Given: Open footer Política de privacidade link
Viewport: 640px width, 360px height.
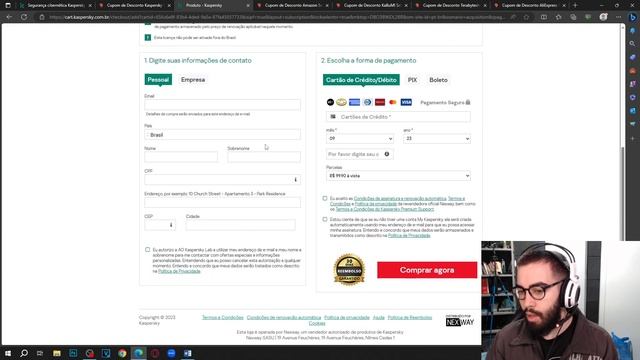Looking at the screenshot, I should click(x=347, y=317).
